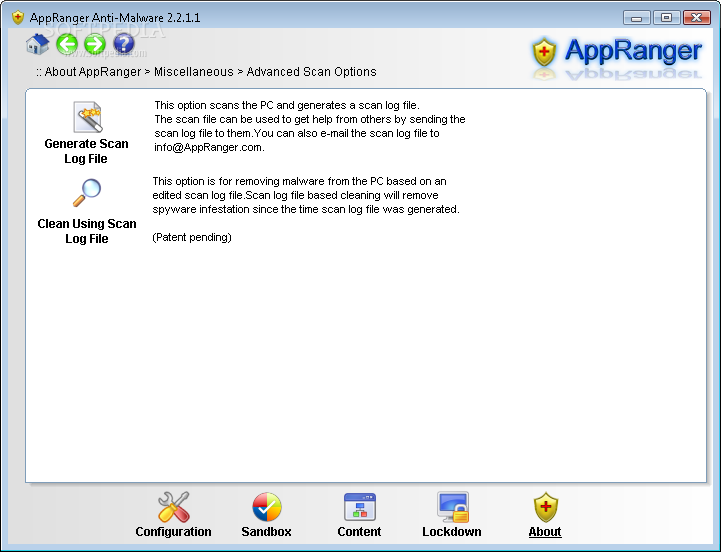Open Configuration tools icon
Viewport: 721px width, 552px height.
[x=173, y=507]
